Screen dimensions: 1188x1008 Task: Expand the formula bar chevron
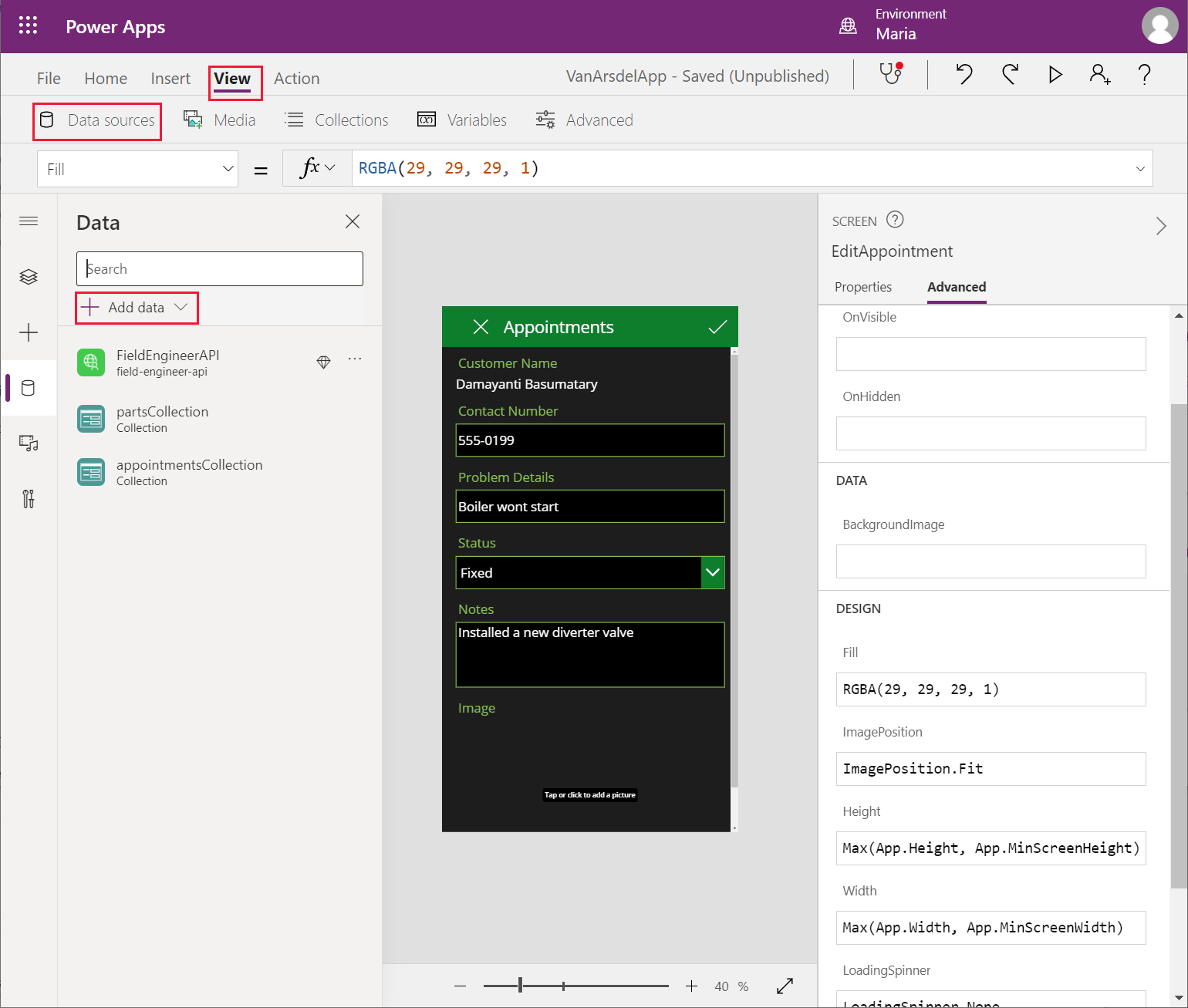coord(1140,169)
